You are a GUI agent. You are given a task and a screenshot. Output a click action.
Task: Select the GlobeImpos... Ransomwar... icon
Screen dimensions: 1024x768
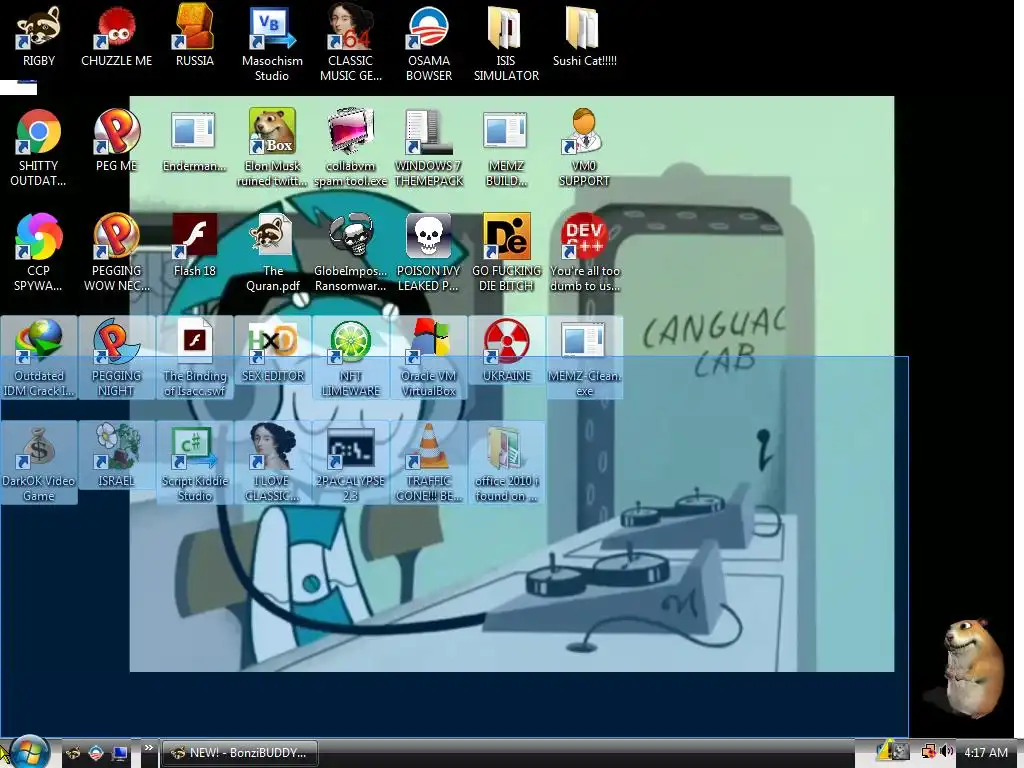pos(351,253)
